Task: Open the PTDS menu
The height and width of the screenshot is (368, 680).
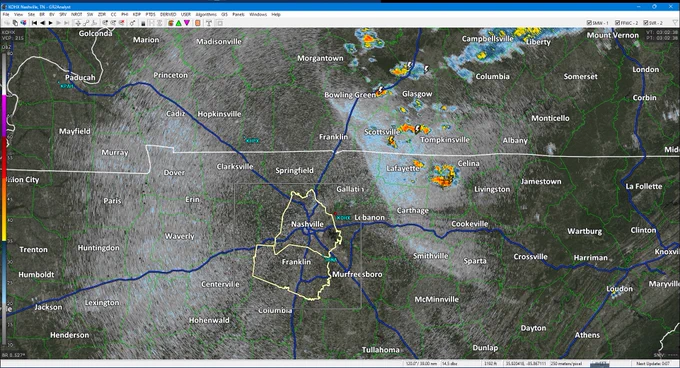Action: [x=150, y=14]
